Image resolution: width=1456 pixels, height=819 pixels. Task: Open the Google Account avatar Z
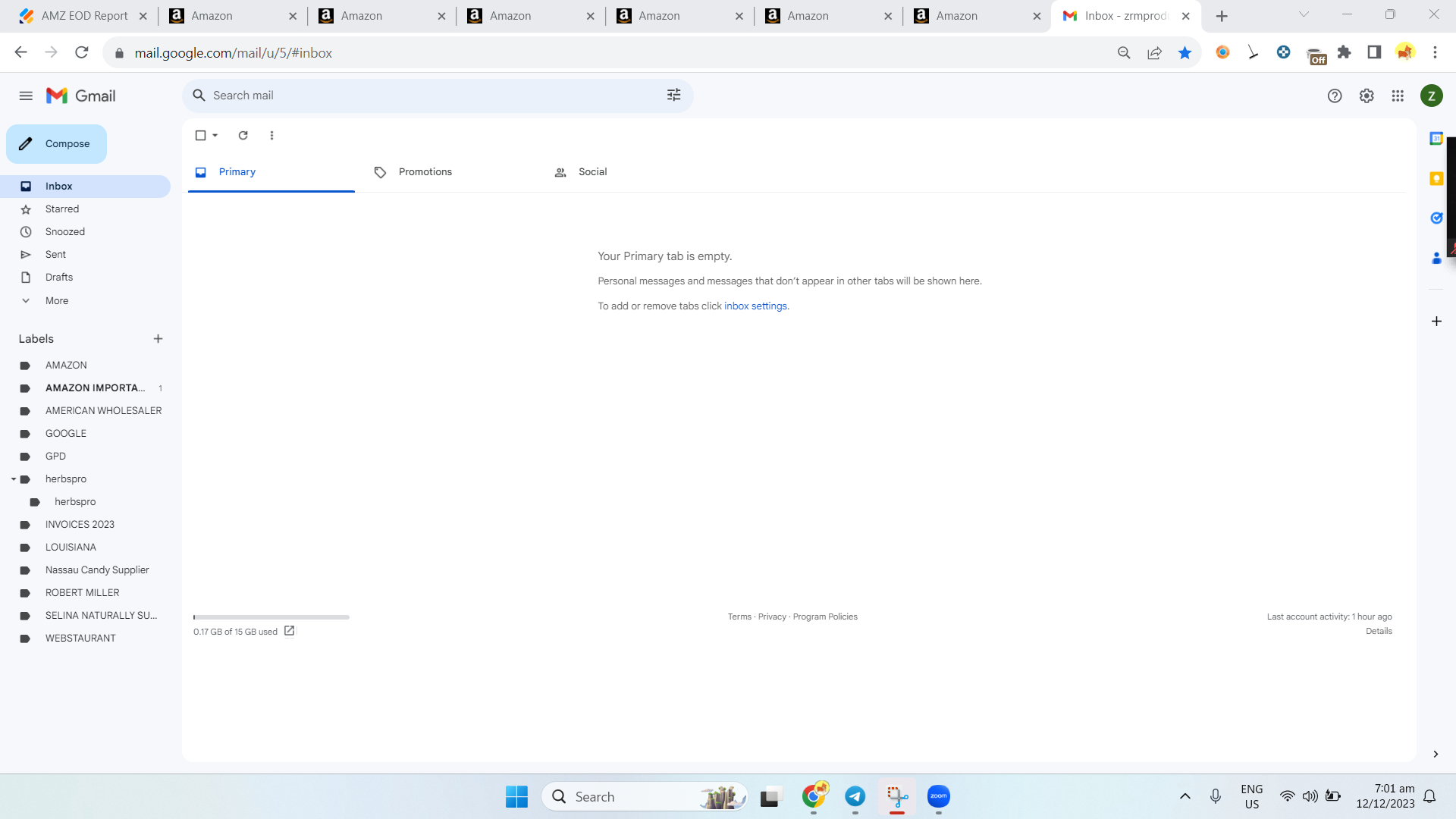1432,96
